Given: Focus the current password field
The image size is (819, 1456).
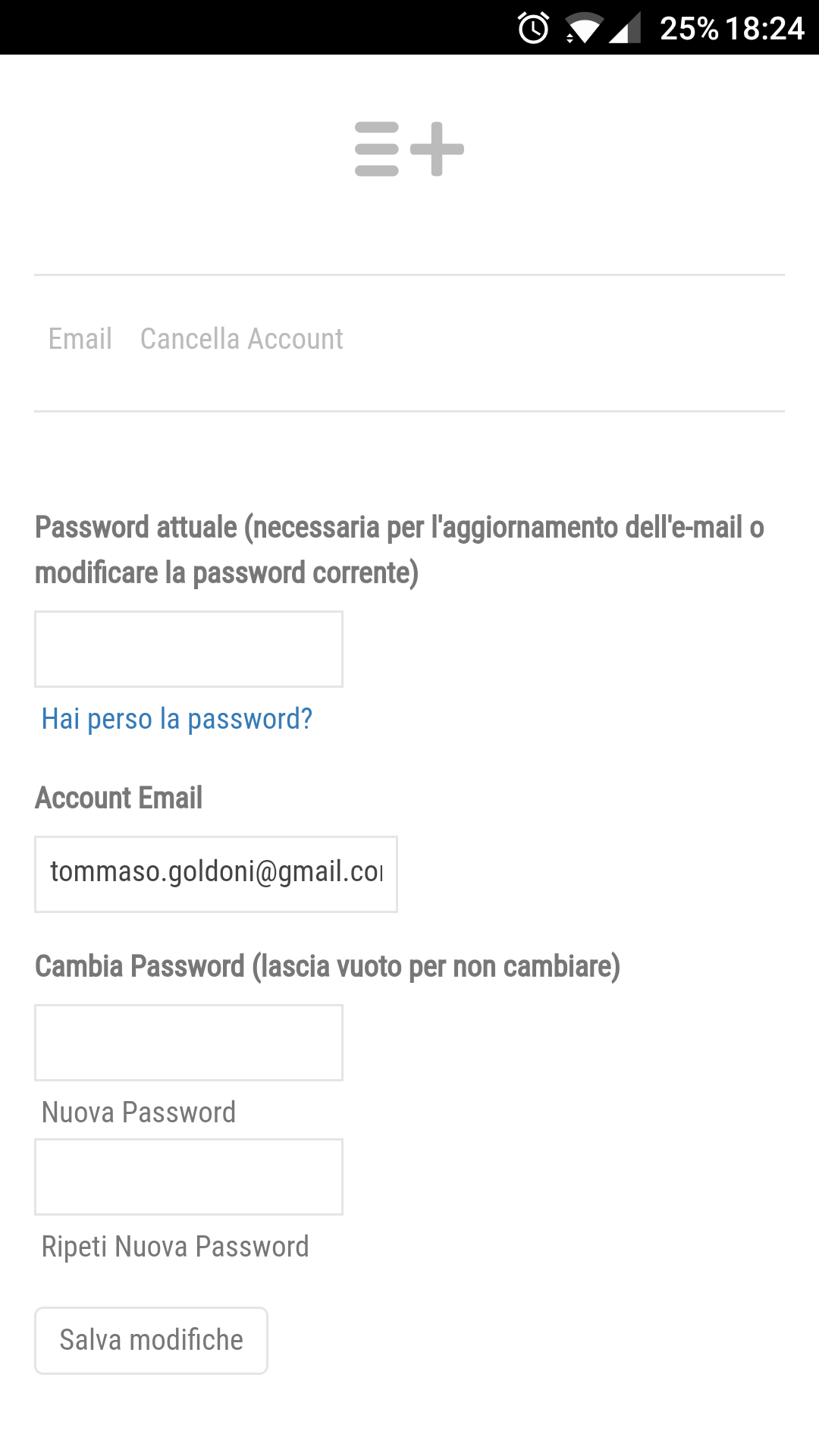Looking at the screenshot, I should (x=189, y=649).
